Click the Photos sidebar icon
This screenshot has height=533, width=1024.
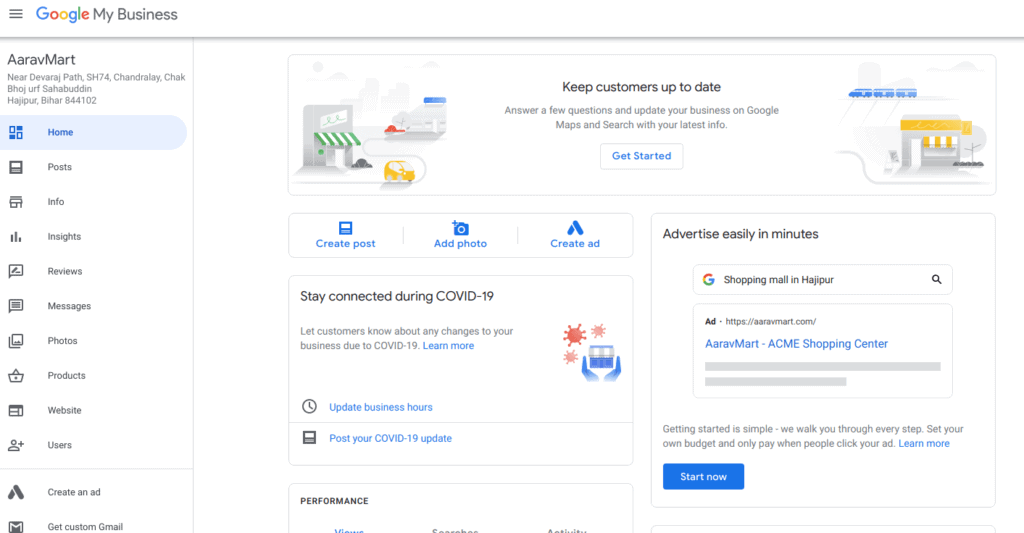[x=16, y=341]
